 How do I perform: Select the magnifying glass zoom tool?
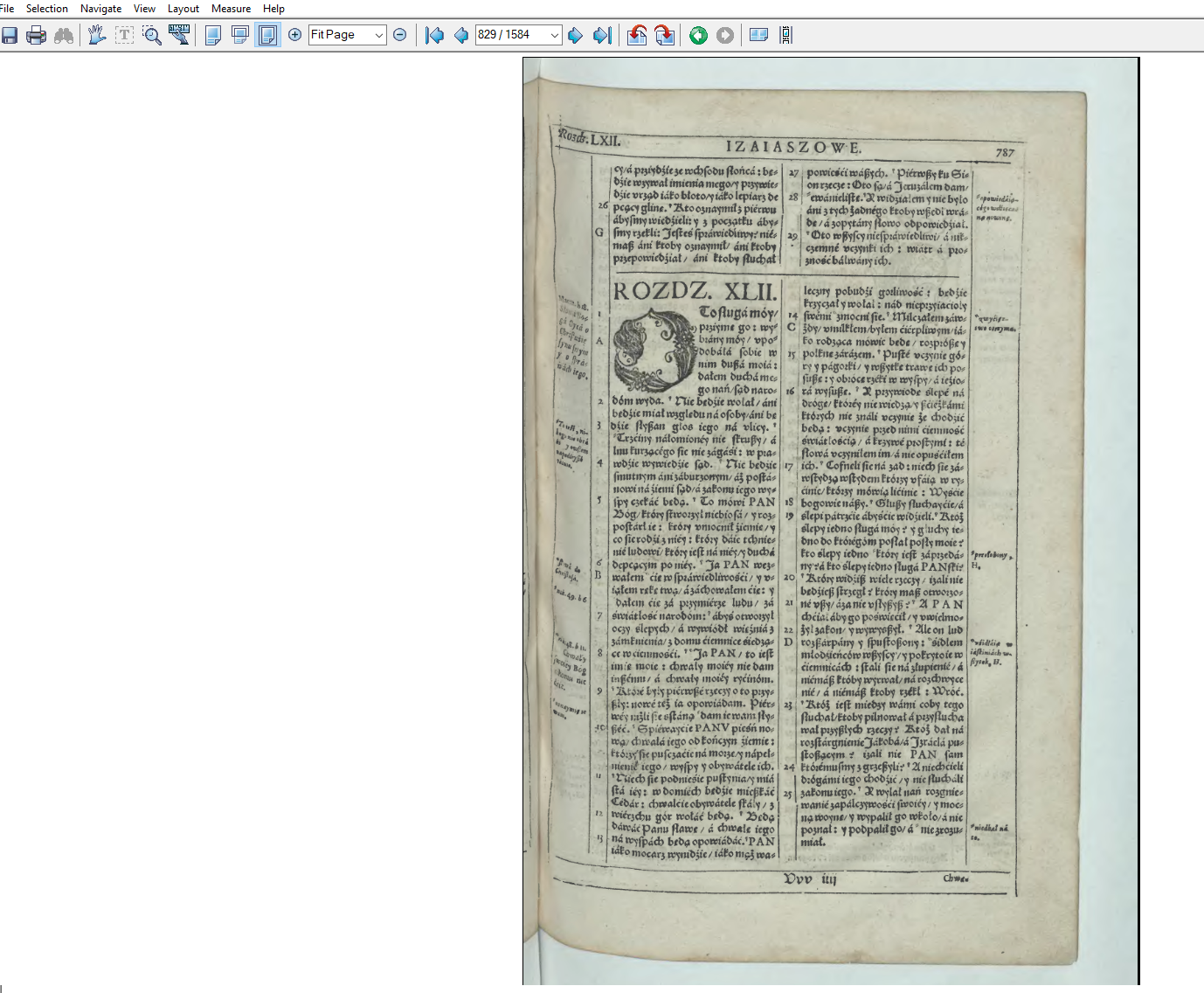(x=152, y=35)
